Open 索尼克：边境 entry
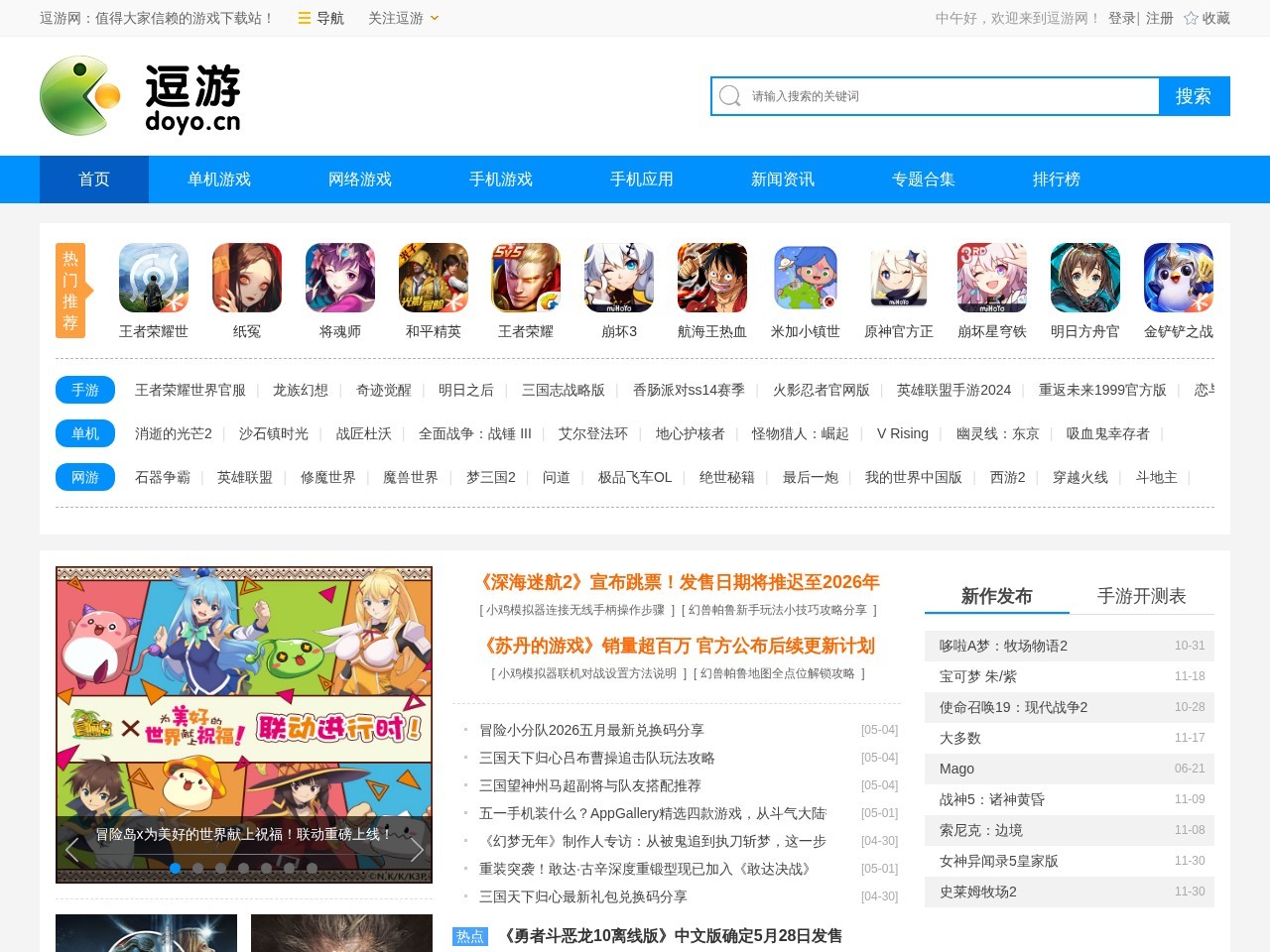 pyautogui.click(x=1070, y=830)
